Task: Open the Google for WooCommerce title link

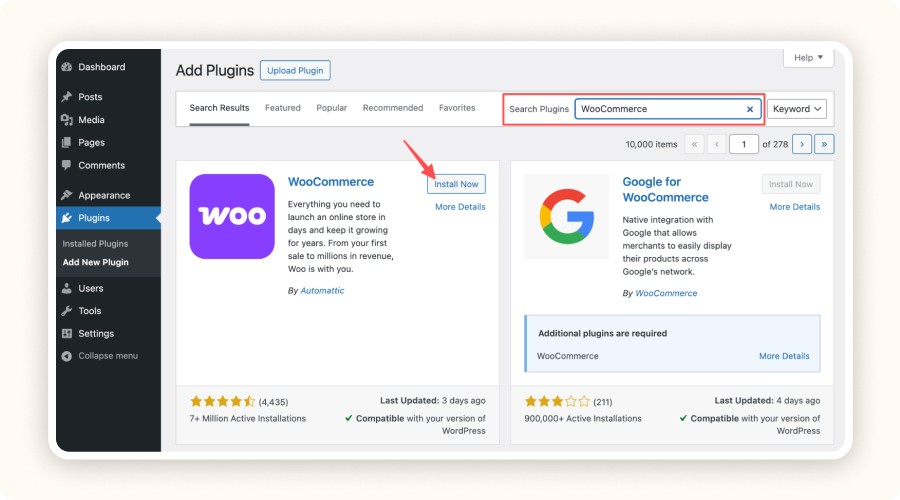Action: click(666, 189)
